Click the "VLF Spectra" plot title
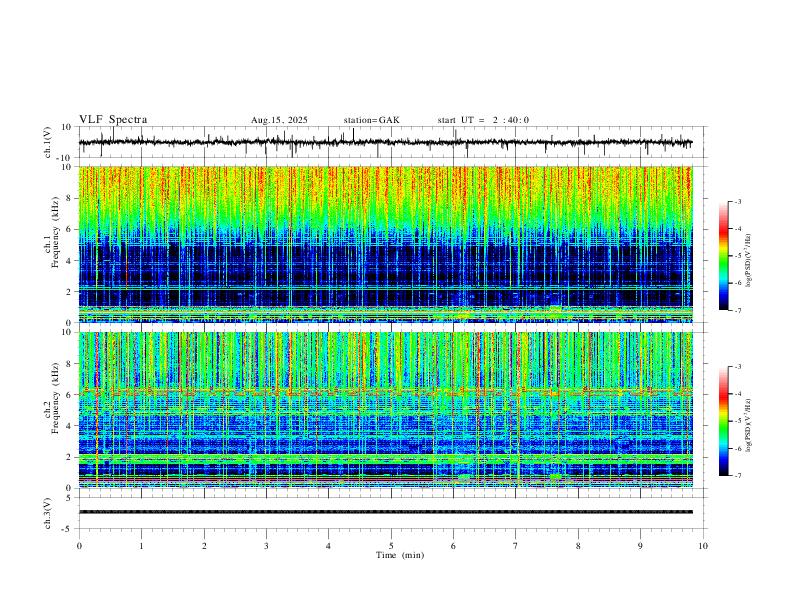 pos(113,120)
